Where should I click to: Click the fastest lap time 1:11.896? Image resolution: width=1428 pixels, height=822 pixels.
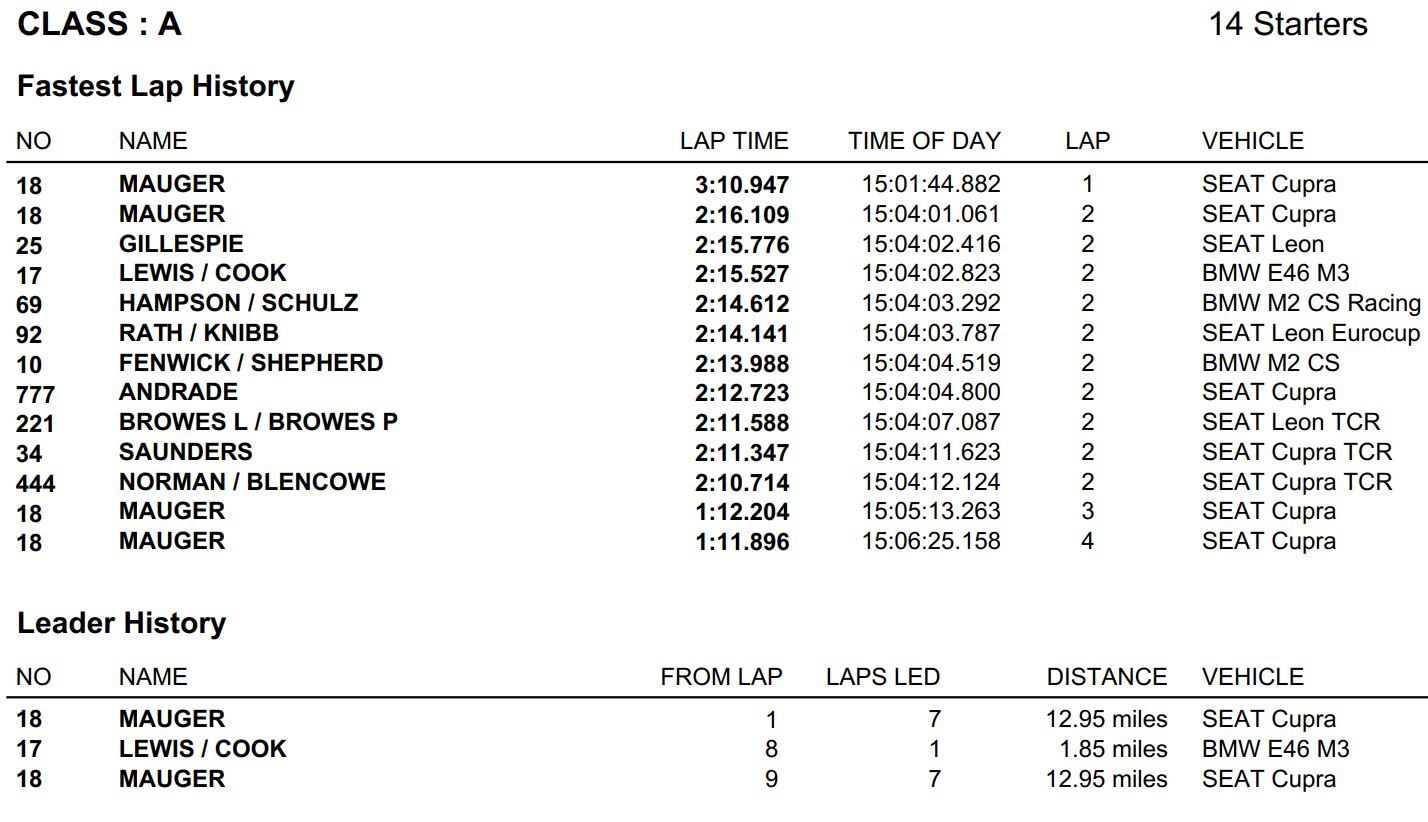tap(742, 542)
